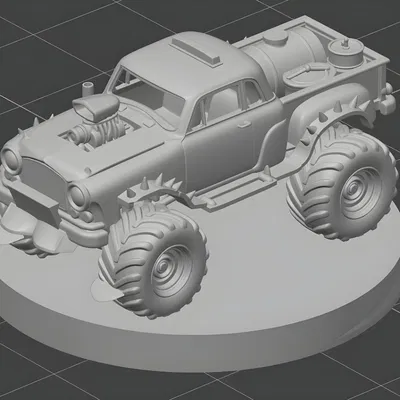
Task: Select the front grille of the truck
Action: 44,180
